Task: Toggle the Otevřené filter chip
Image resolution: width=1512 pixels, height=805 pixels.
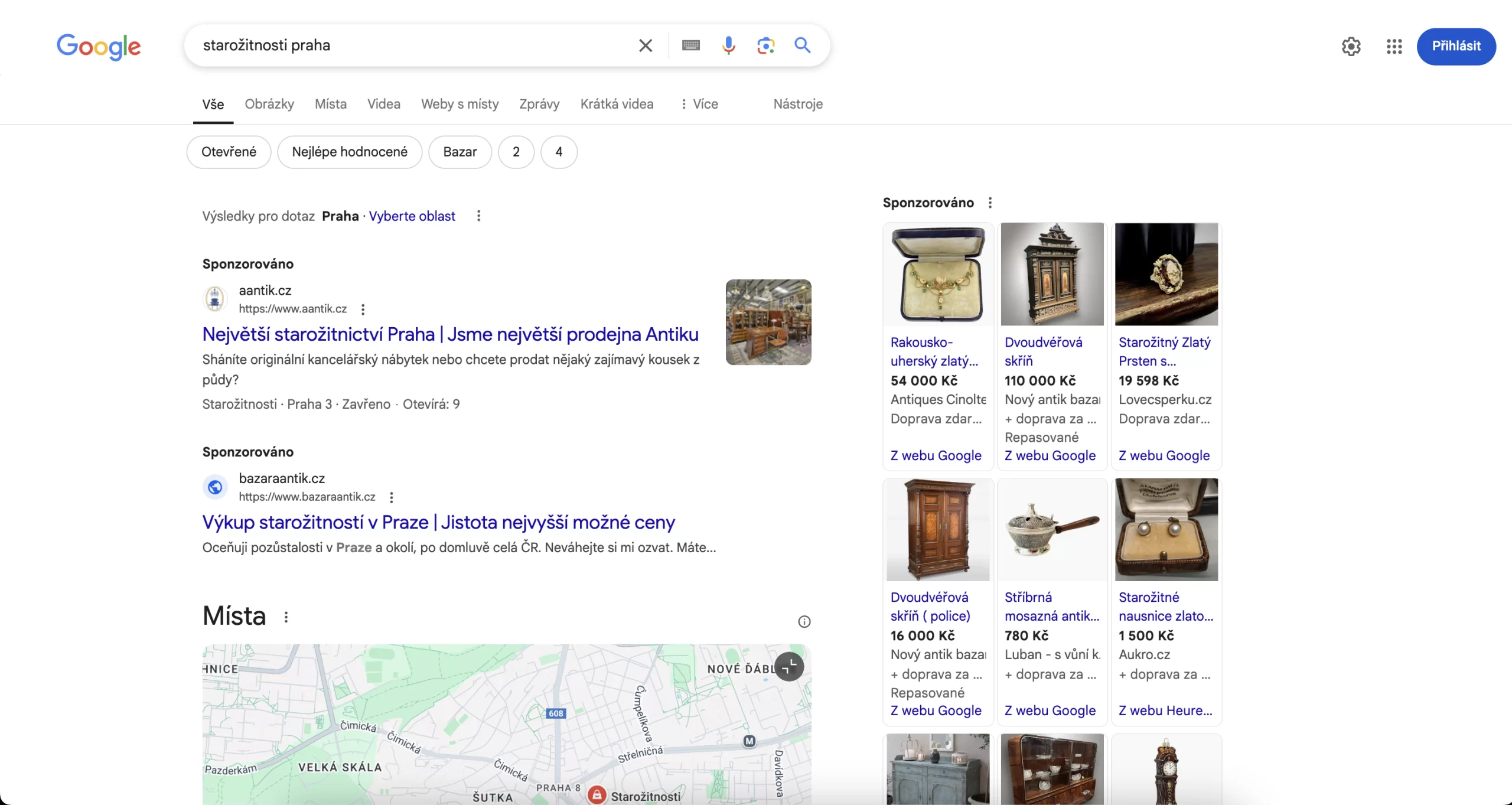Action: click(229, 152)
